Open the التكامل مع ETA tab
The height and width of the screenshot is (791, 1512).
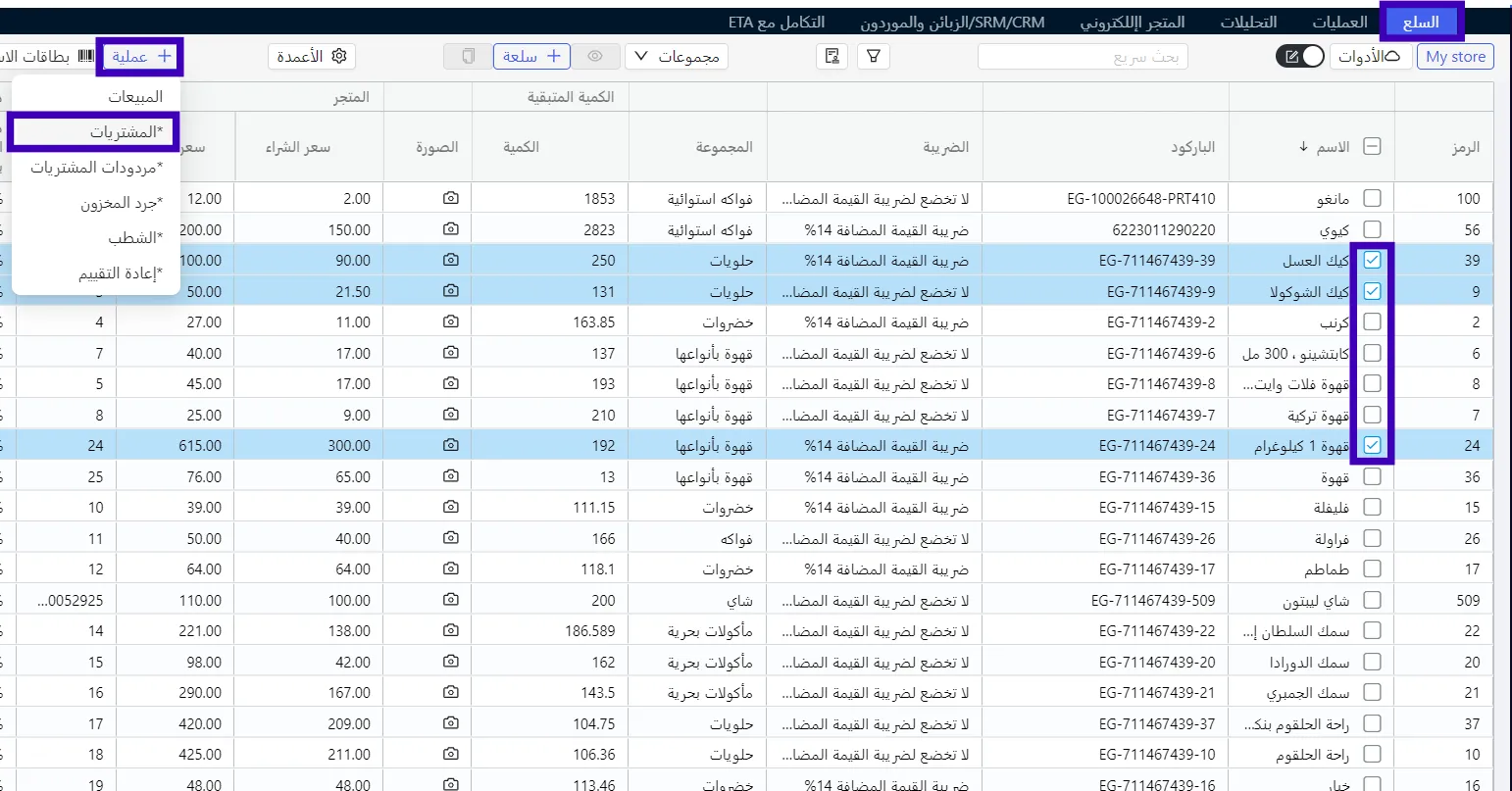tap(777, 22)
